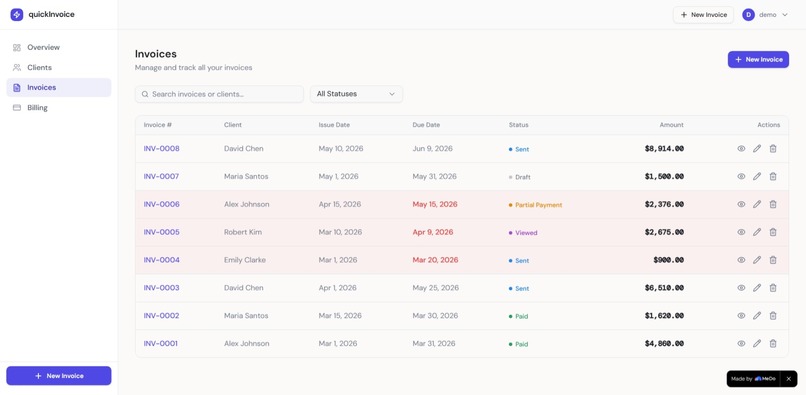Click the Partial Payment status label
Viewport: 806px width, 395px height.
[539, 205]
